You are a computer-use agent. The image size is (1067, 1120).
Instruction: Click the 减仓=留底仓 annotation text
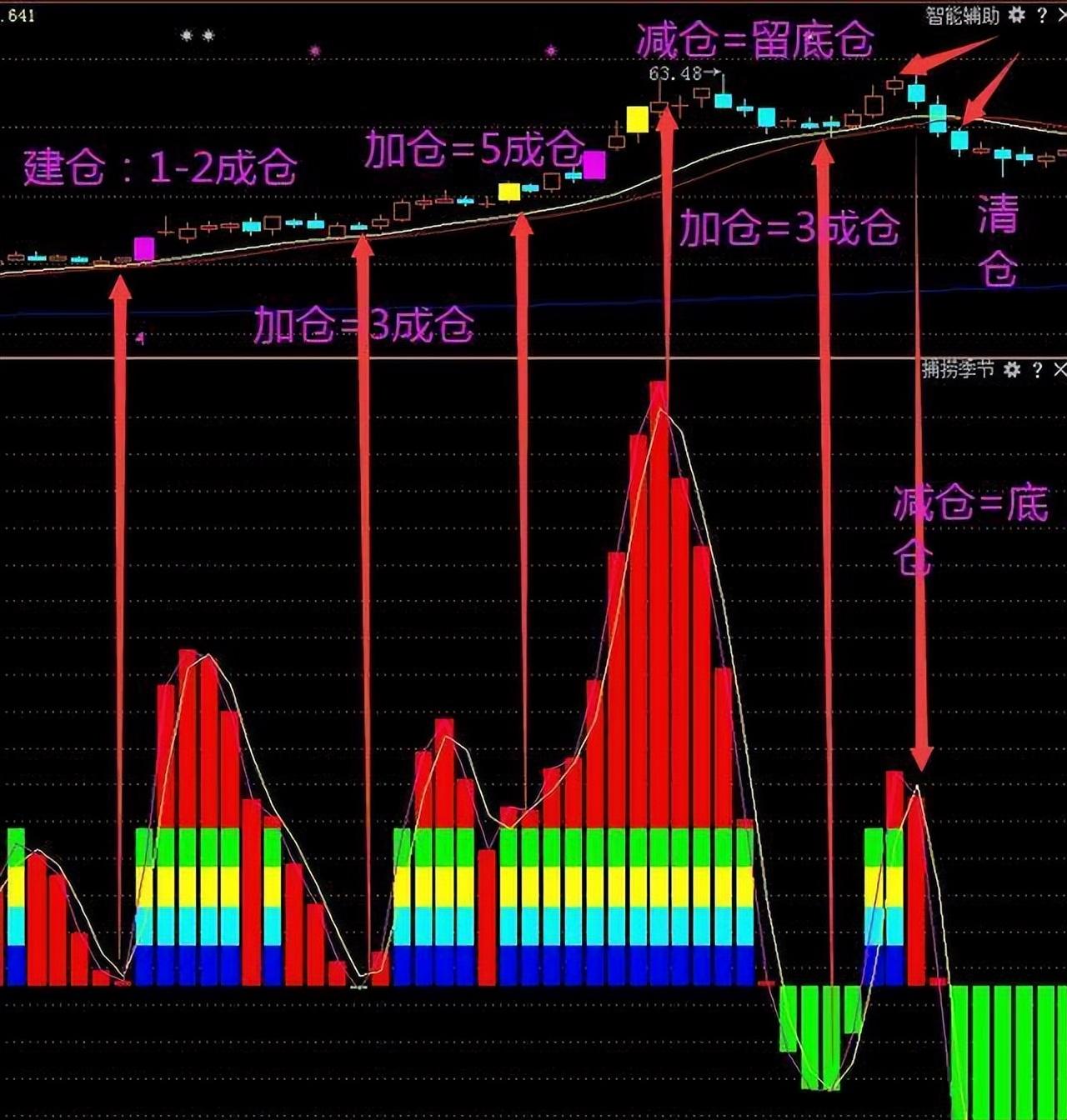click(754, 40)
